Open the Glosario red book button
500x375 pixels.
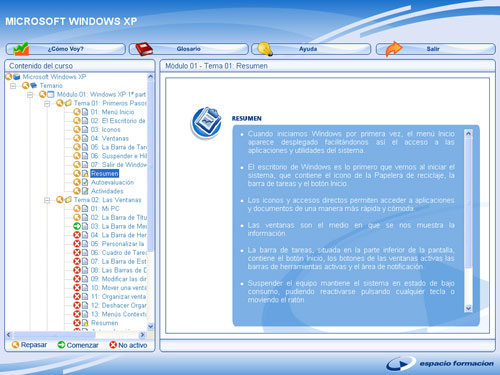(x=189, y=49)
